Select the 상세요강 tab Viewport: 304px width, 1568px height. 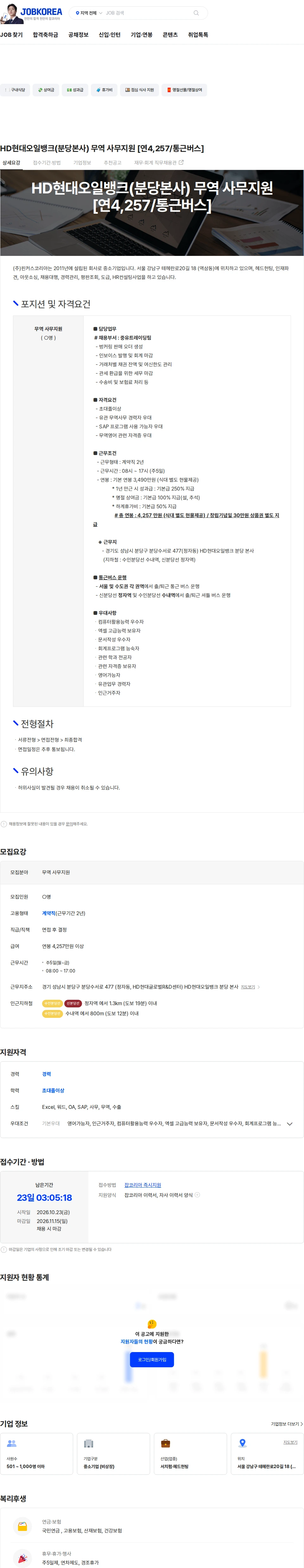pos(11,163)
